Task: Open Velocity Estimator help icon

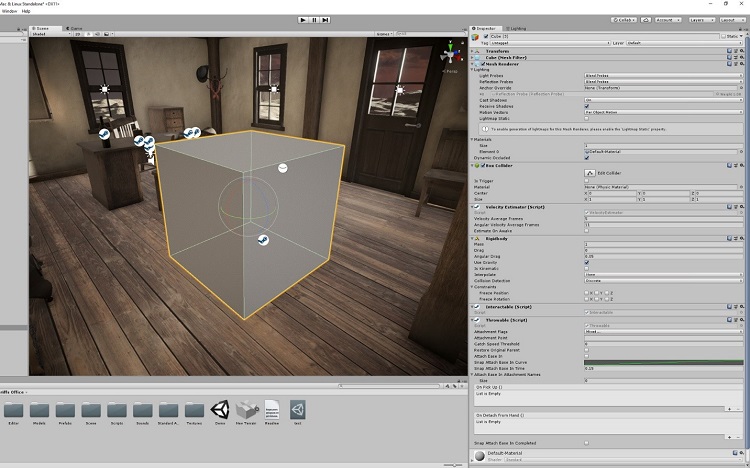Action: (730, 207)
